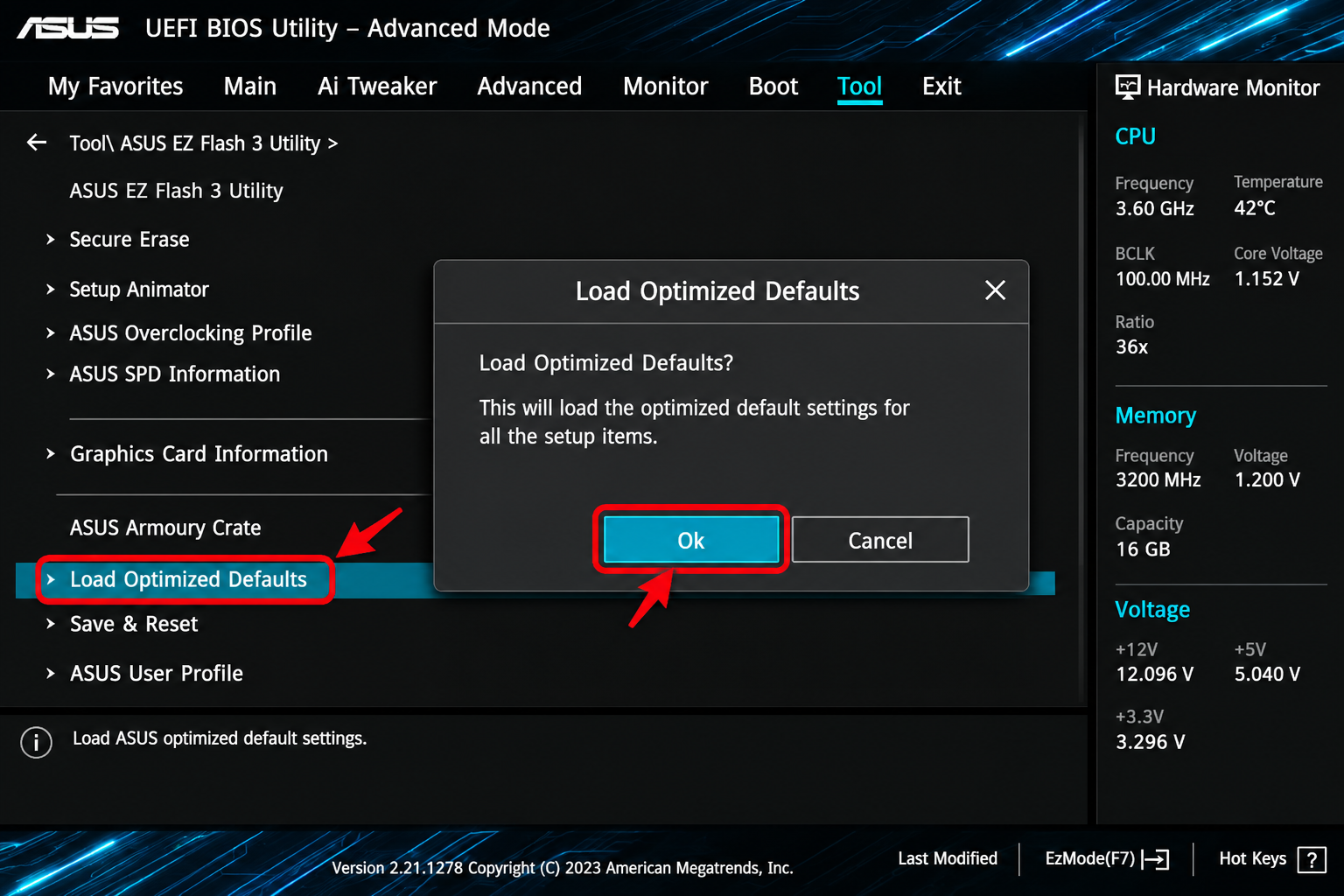The height and width of the screenshot is (896, 1344).
Task: Expand the Graphics Card Information chevron
Action: [51, 454]
